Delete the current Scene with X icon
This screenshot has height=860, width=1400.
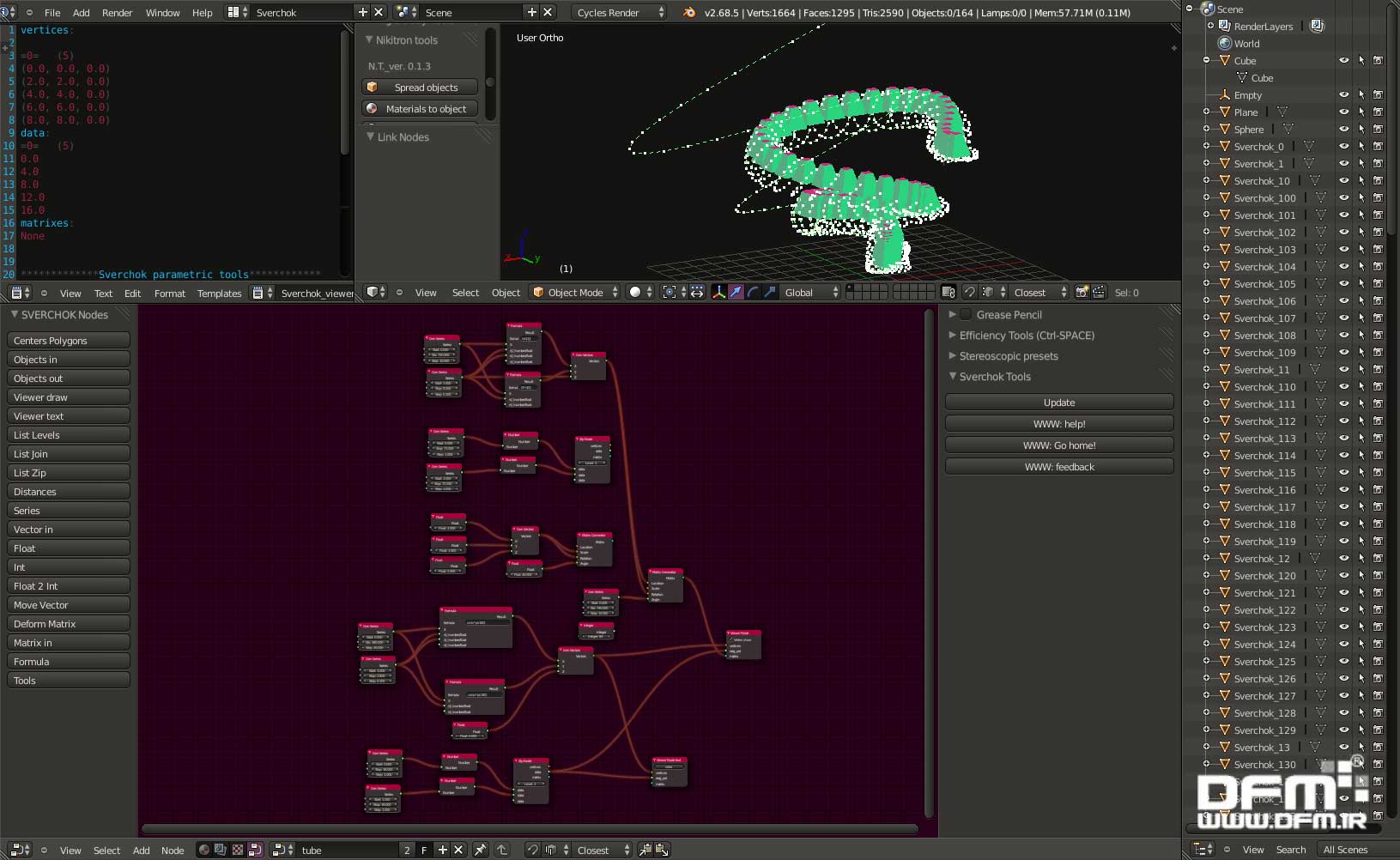pos(548,12)
